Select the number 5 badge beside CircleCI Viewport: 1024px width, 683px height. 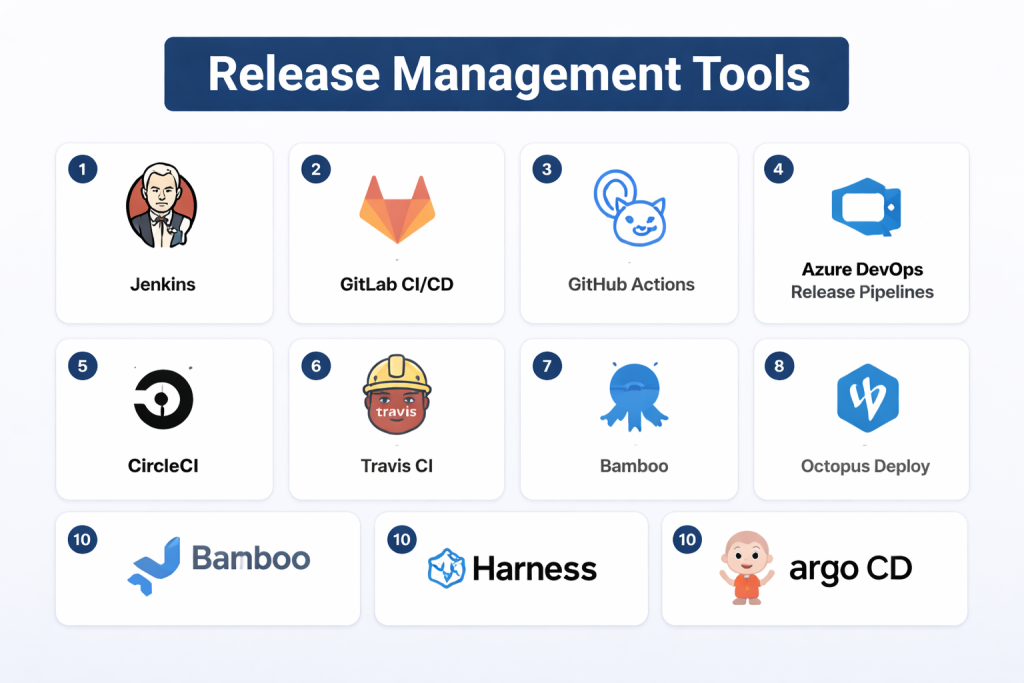coord(82,366)
